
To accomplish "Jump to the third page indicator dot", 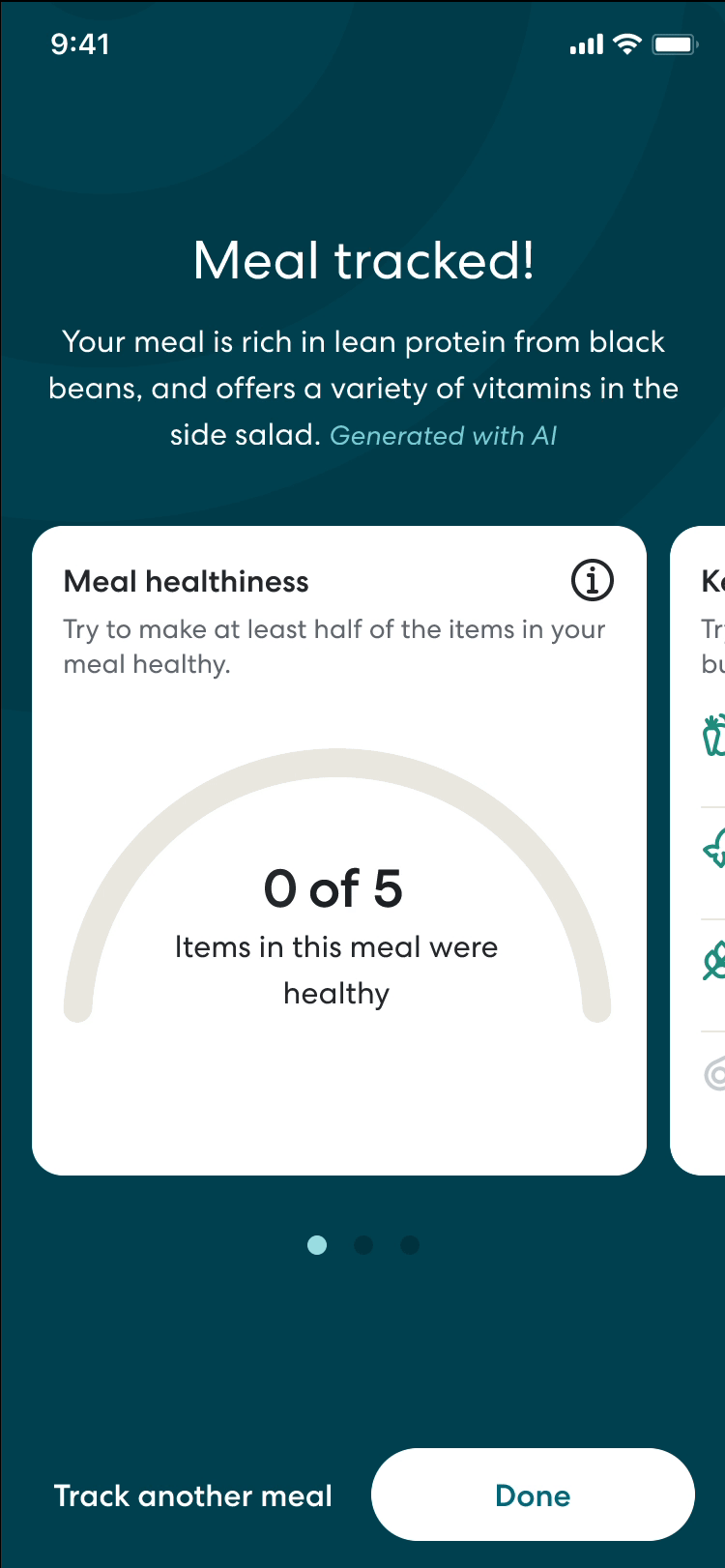I will pyautogui.click(x=410, y=1245).
